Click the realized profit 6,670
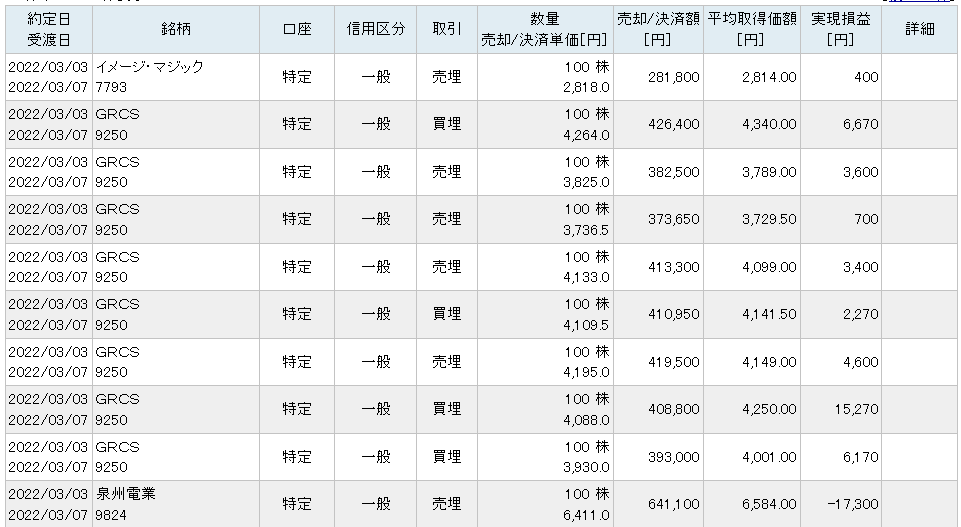This screenshot has width=961, height=527. coord(860,124)
